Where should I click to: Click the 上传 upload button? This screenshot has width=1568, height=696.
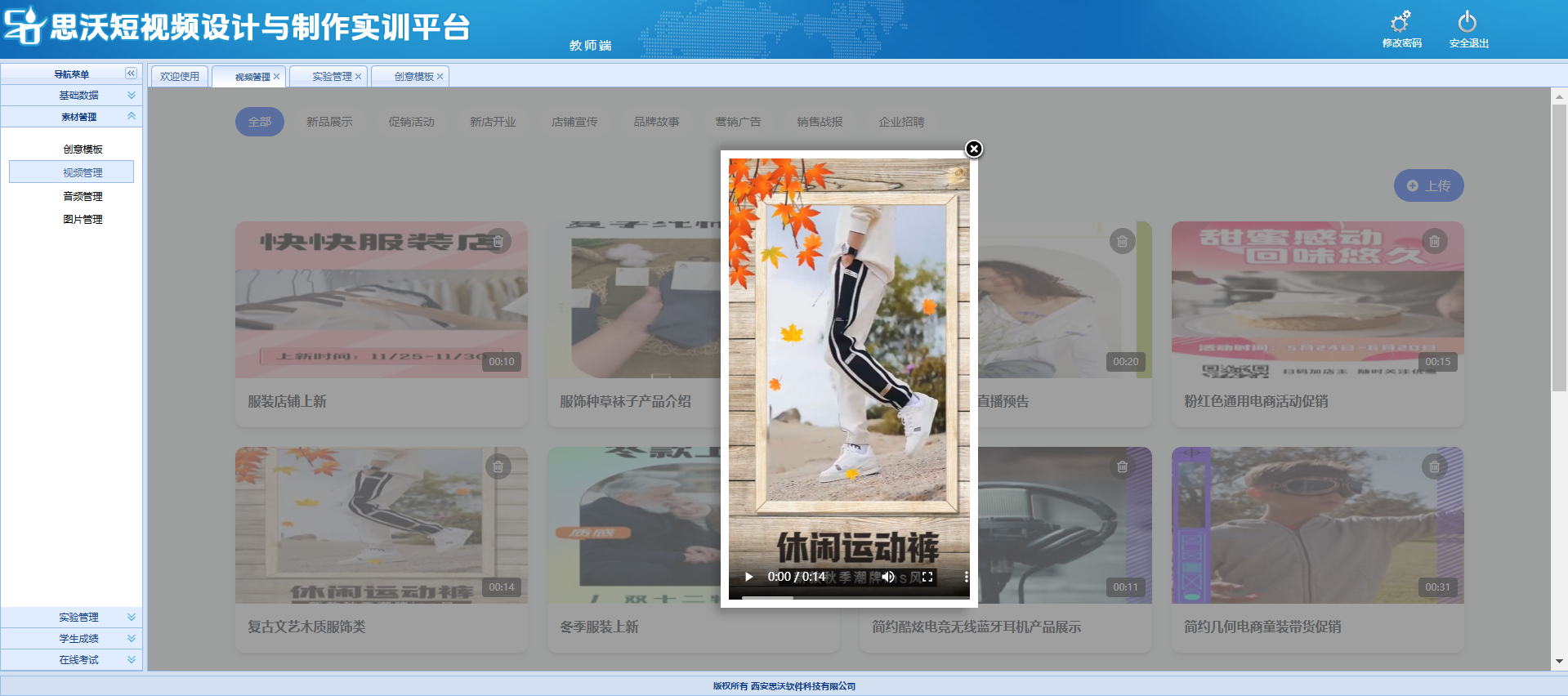tap(1428, 186)
